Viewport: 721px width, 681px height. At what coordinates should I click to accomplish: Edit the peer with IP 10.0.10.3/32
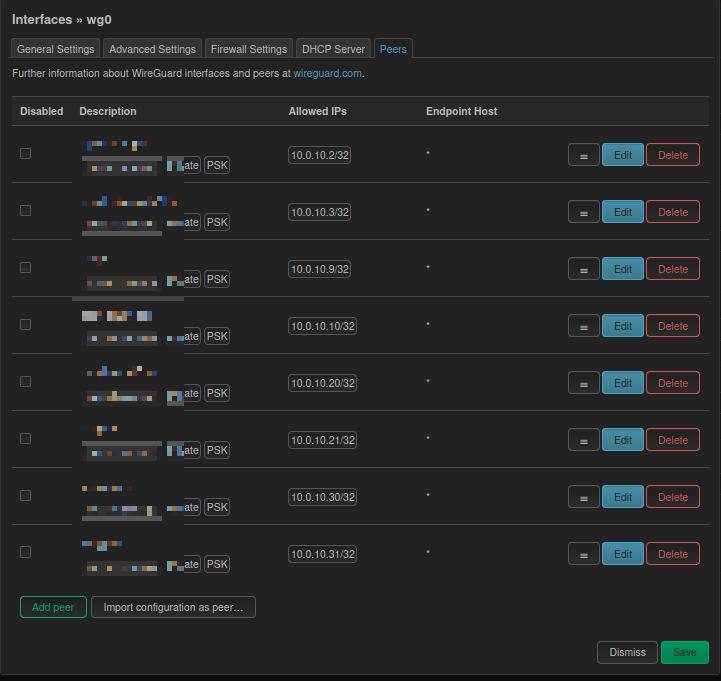[622, 212]
